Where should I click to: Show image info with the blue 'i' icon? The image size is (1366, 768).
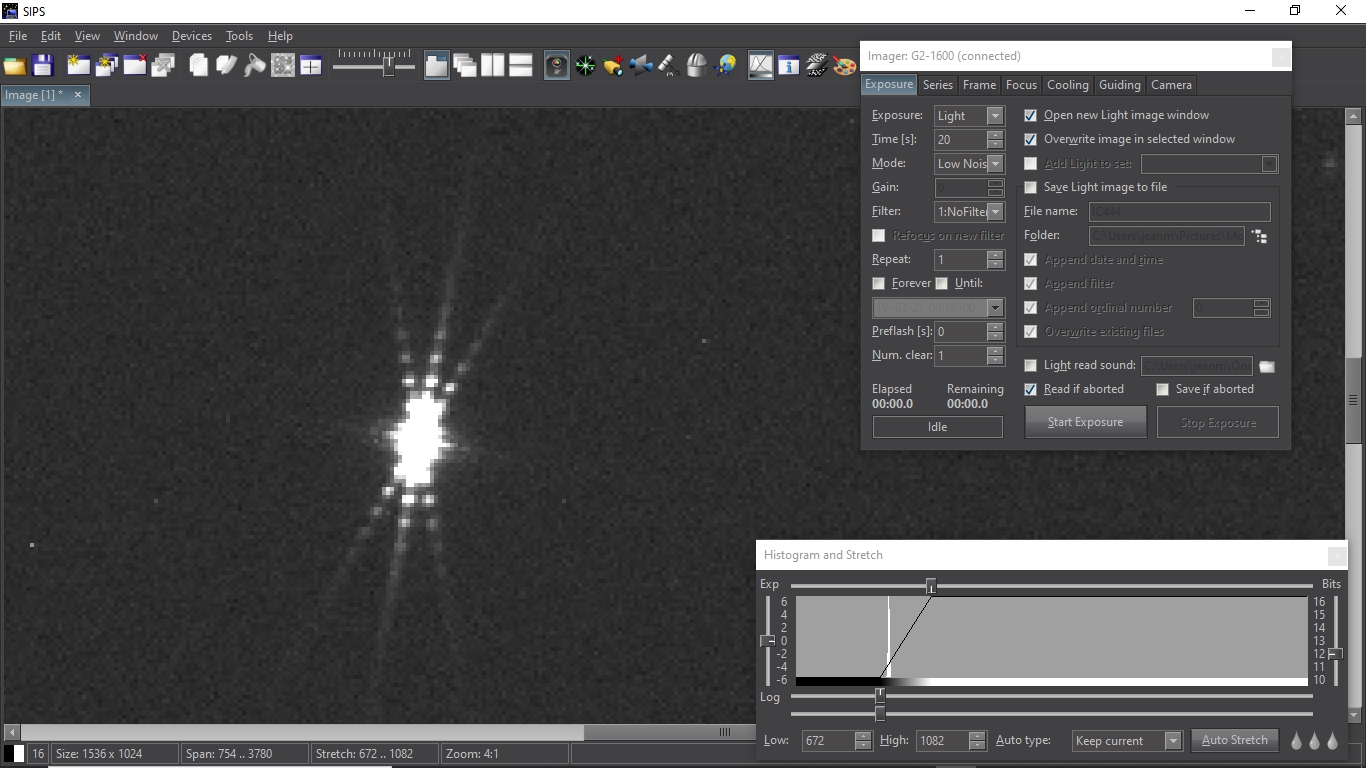[789, 66]
